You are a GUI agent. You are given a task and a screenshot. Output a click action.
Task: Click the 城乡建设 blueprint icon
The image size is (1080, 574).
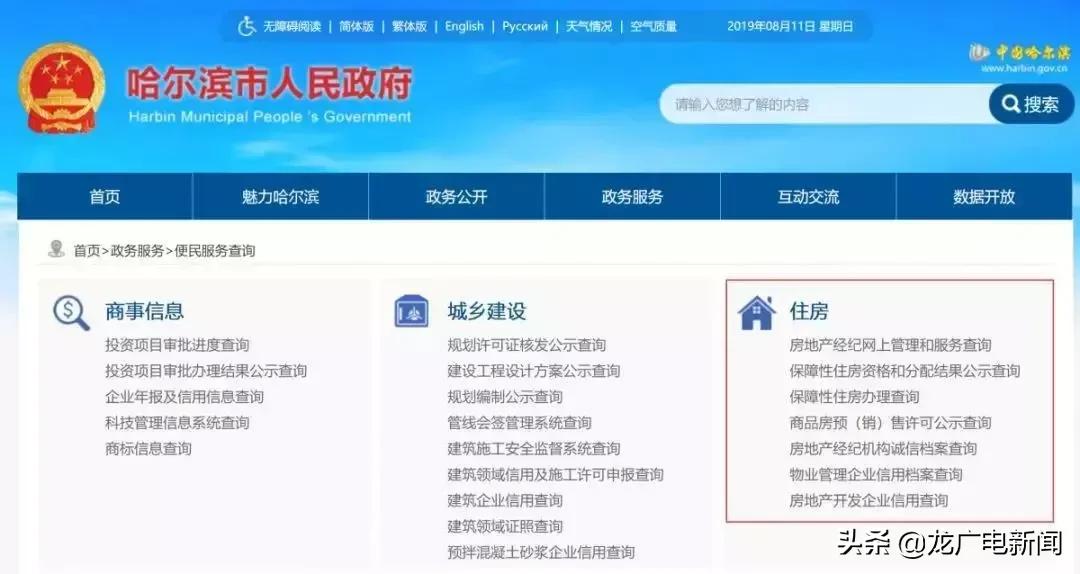(x=411, y=311)
